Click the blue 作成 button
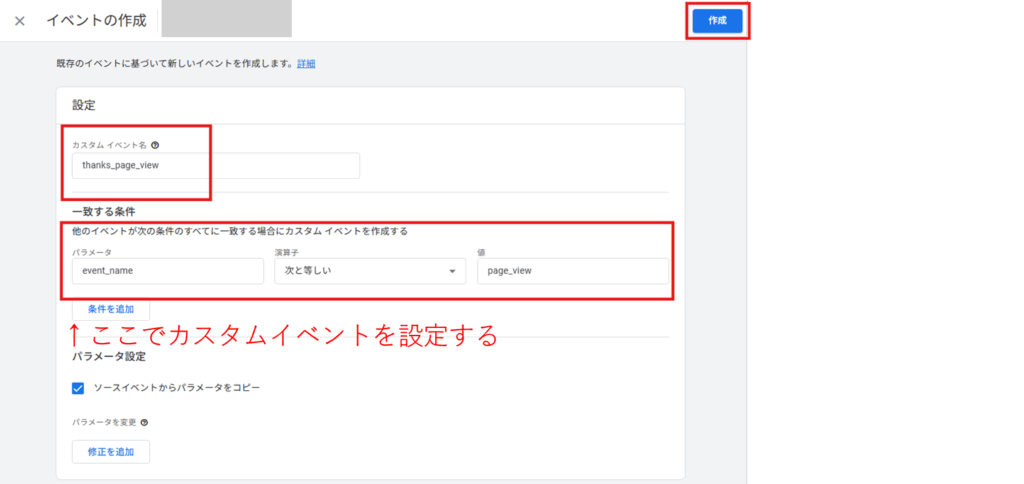Image resolution: width=1024 pixels, height=484 pixels. [717, 21]
